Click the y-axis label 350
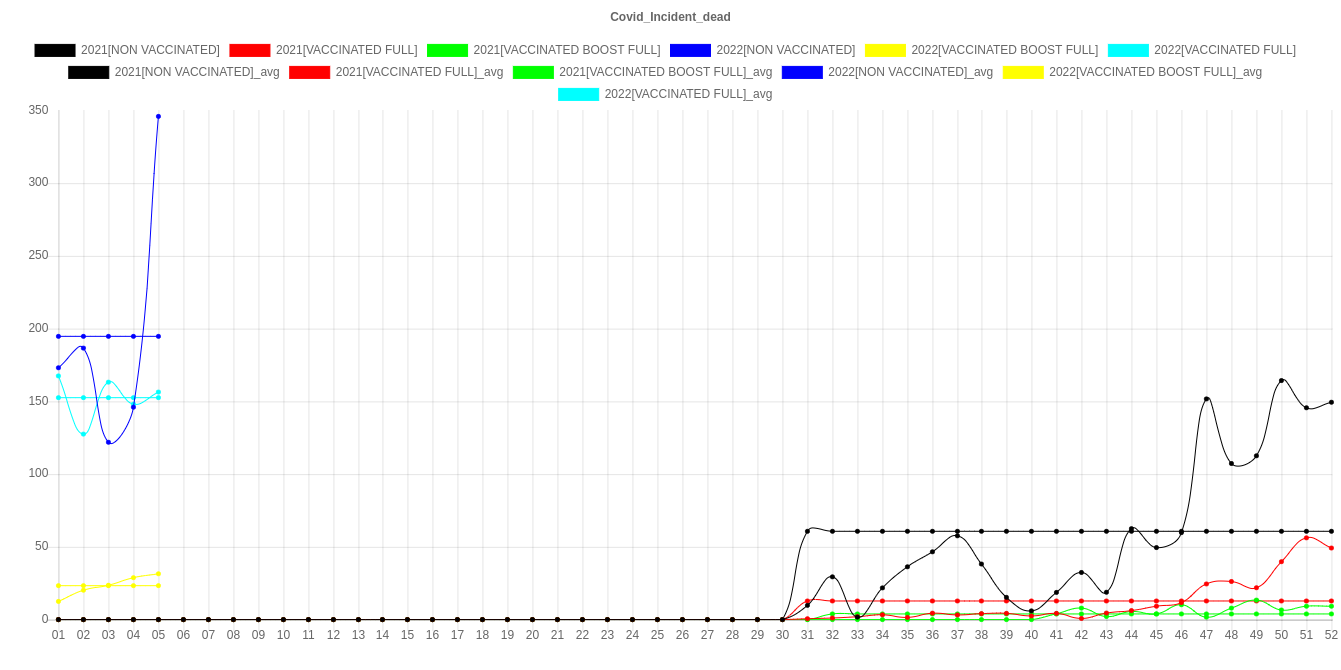This screenshot has height=670, width=1341. coord(38,109)
